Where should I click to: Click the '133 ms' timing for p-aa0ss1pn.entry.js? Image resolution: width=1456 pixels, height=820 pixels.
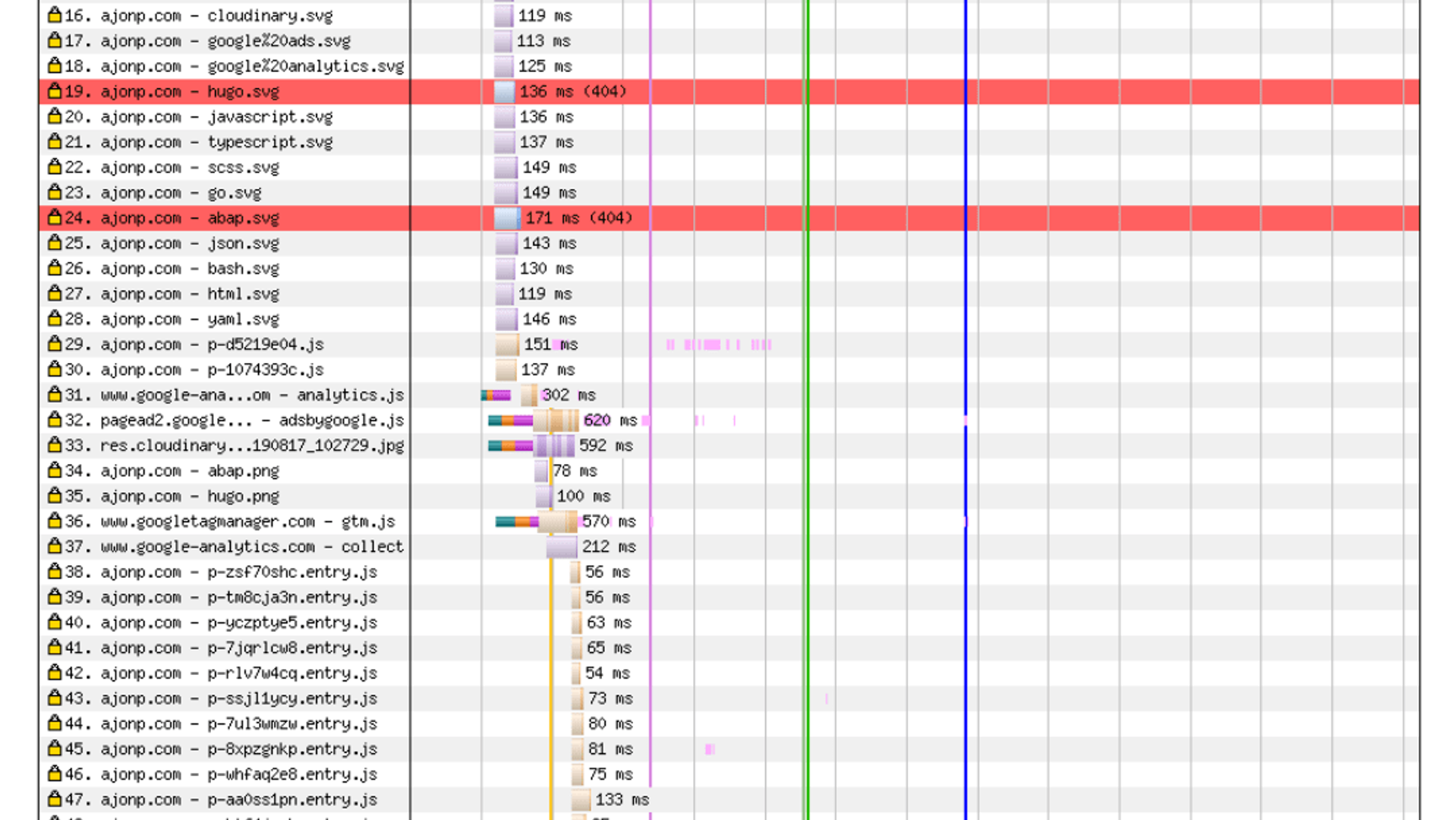pos(622,799)
